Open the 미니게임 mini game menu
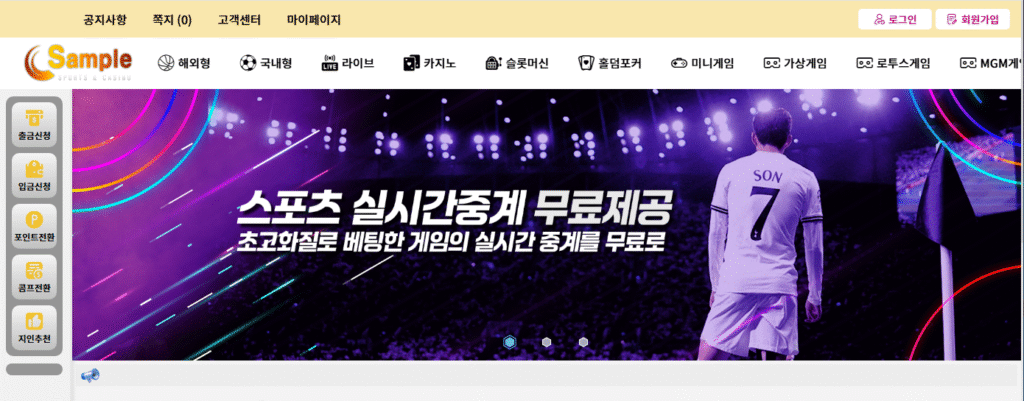This screenshot has height=401, width=1024. pos(702,63)
